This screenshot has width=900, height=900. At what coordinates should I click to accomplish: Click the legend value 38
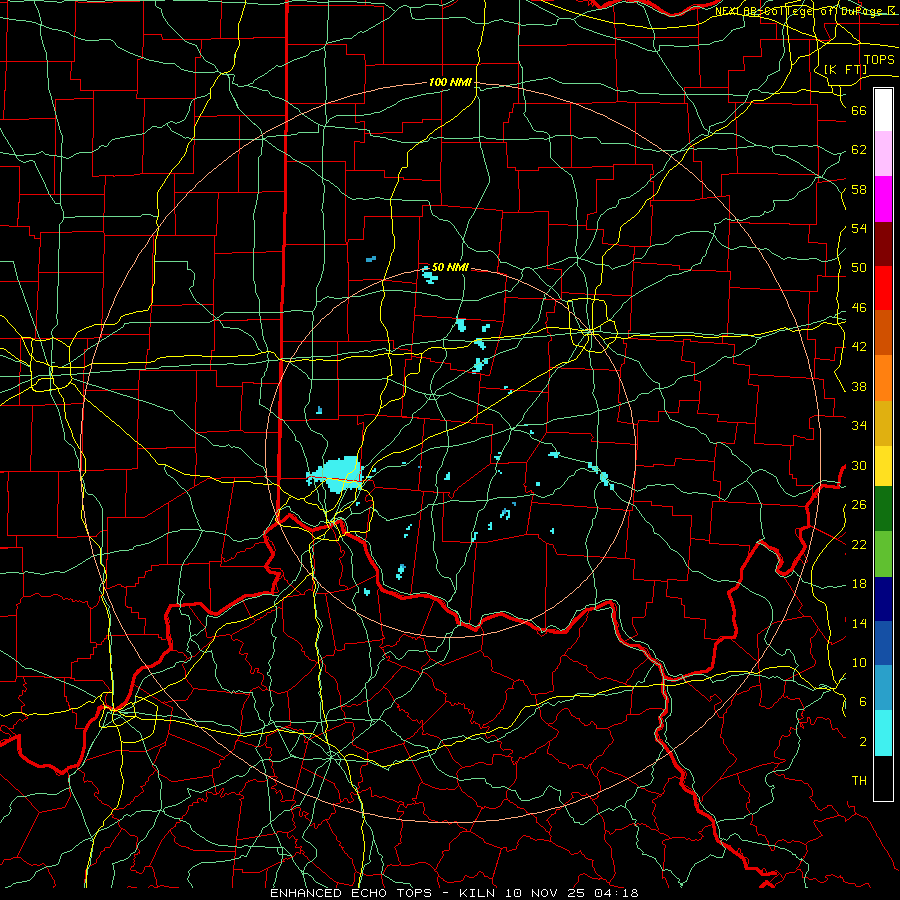pos(859,386)
